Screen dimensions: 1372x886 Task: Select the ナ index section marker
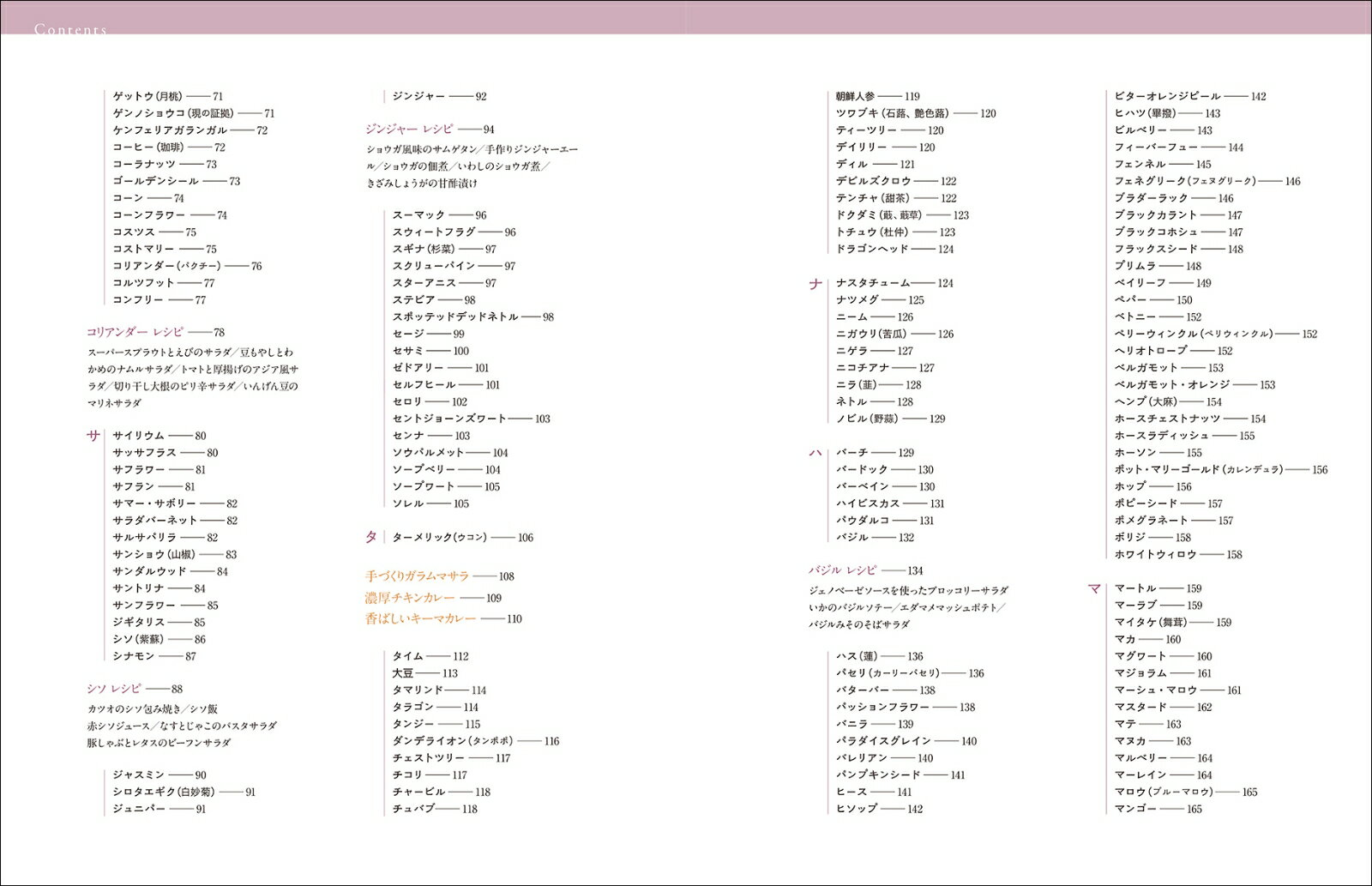tap(815, 284)
